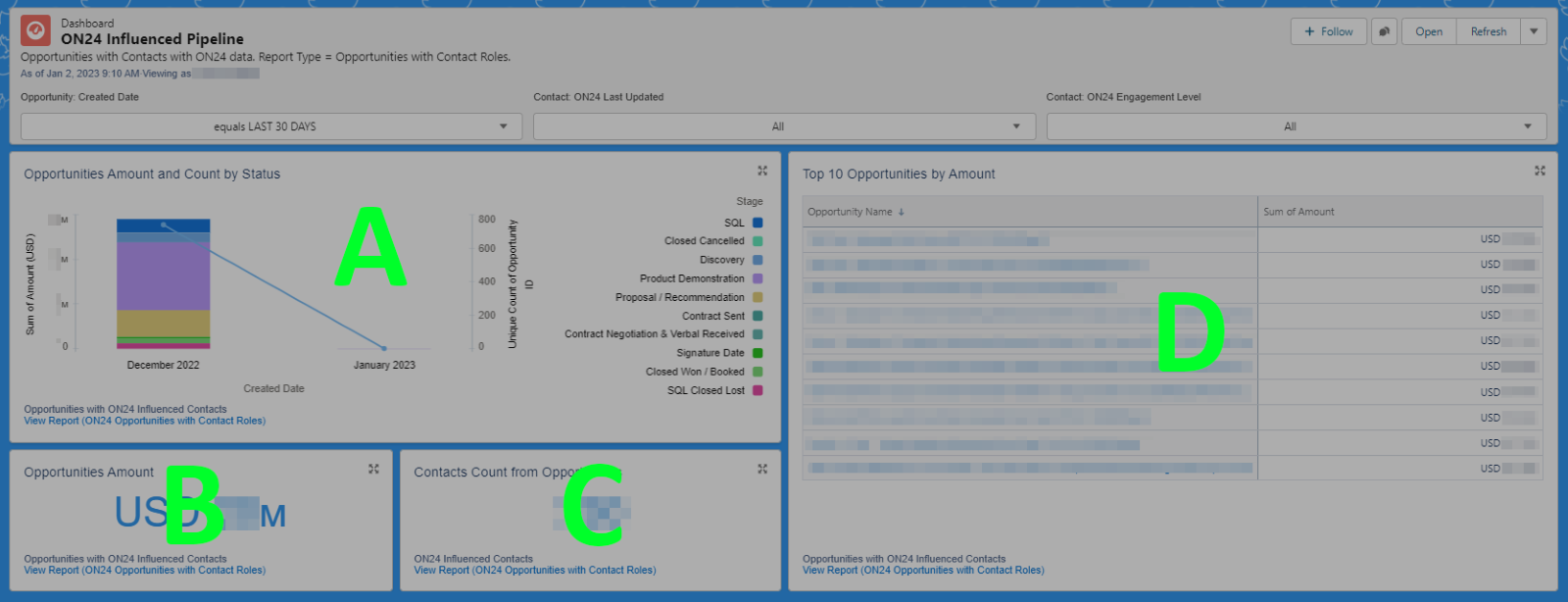Open the Opportunity Created Date filter dropdown
Viewport: 1568px width, 602px height.
tap(271, 126)
